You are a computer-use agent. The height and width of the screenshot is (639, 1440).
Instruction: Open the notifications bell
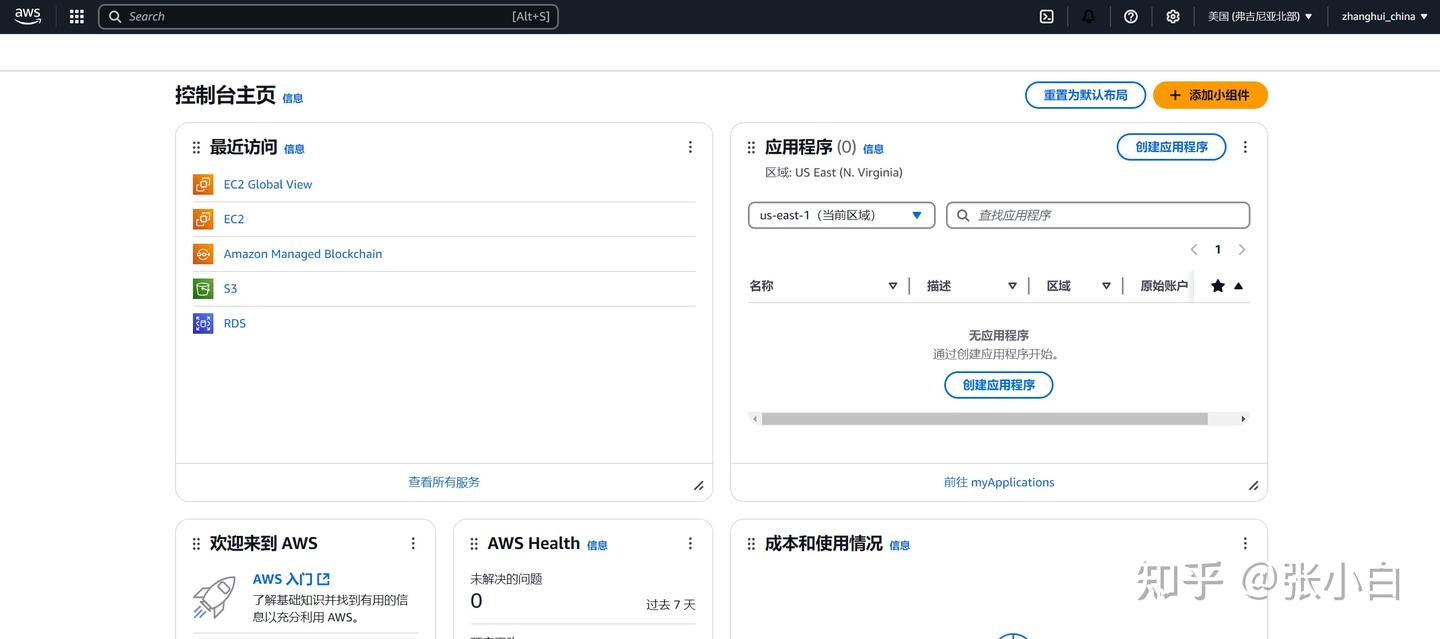[x=1088, y=16]
